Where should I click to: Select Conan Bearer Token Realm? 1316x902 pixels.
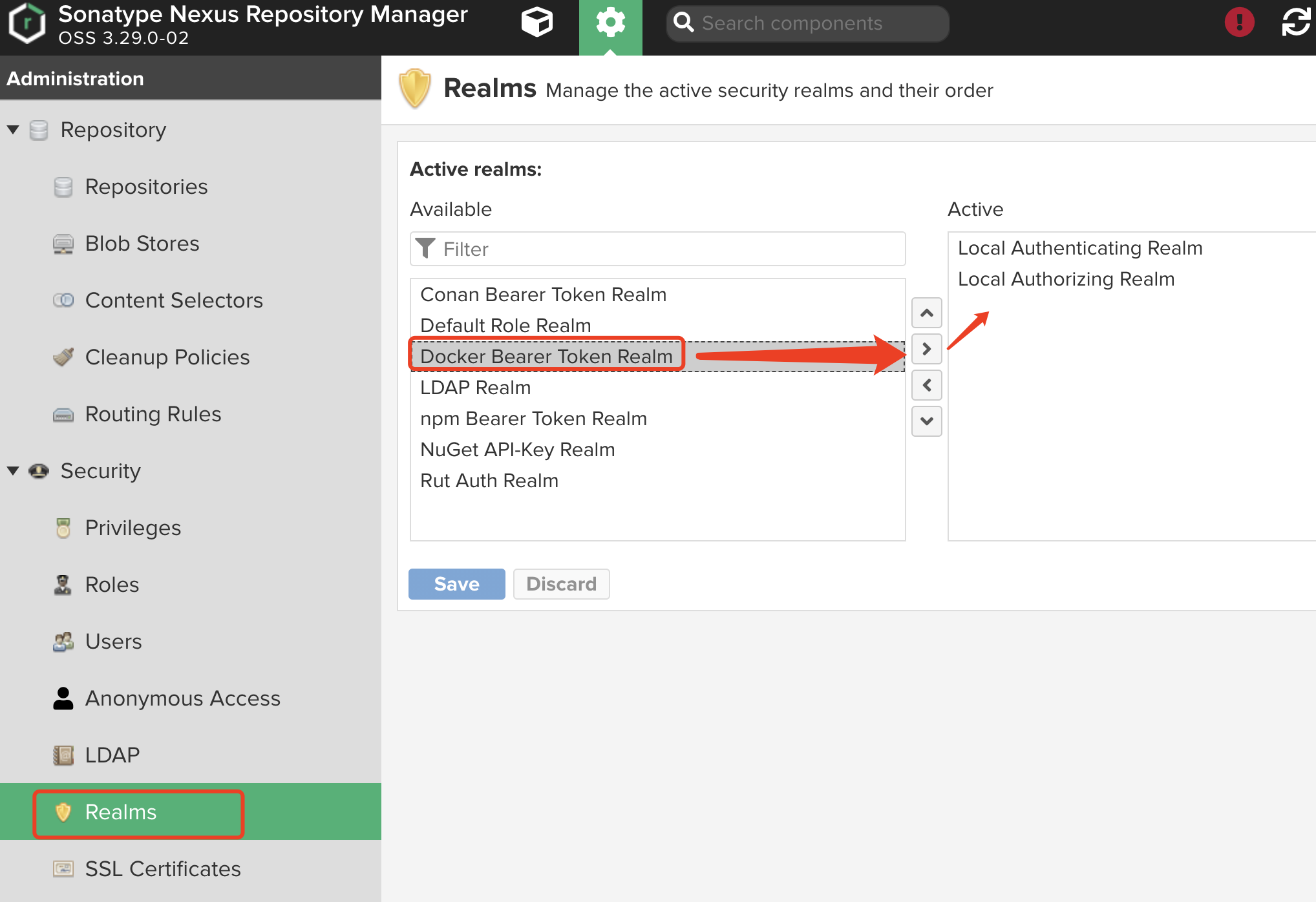[x=658, y=295]
